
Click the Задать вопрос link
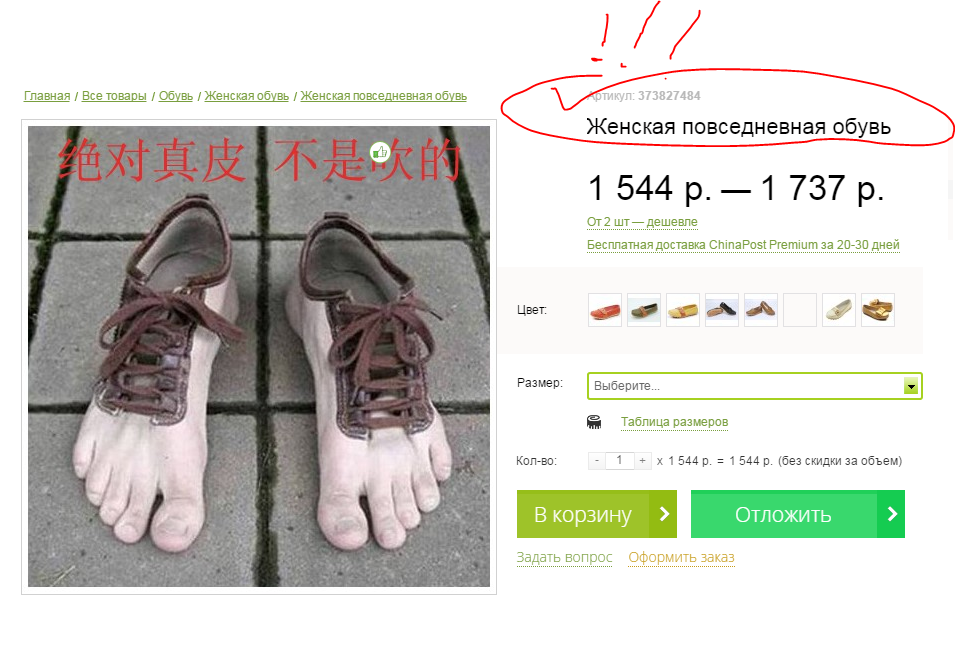pyautogui.click(x=564, y=557)
